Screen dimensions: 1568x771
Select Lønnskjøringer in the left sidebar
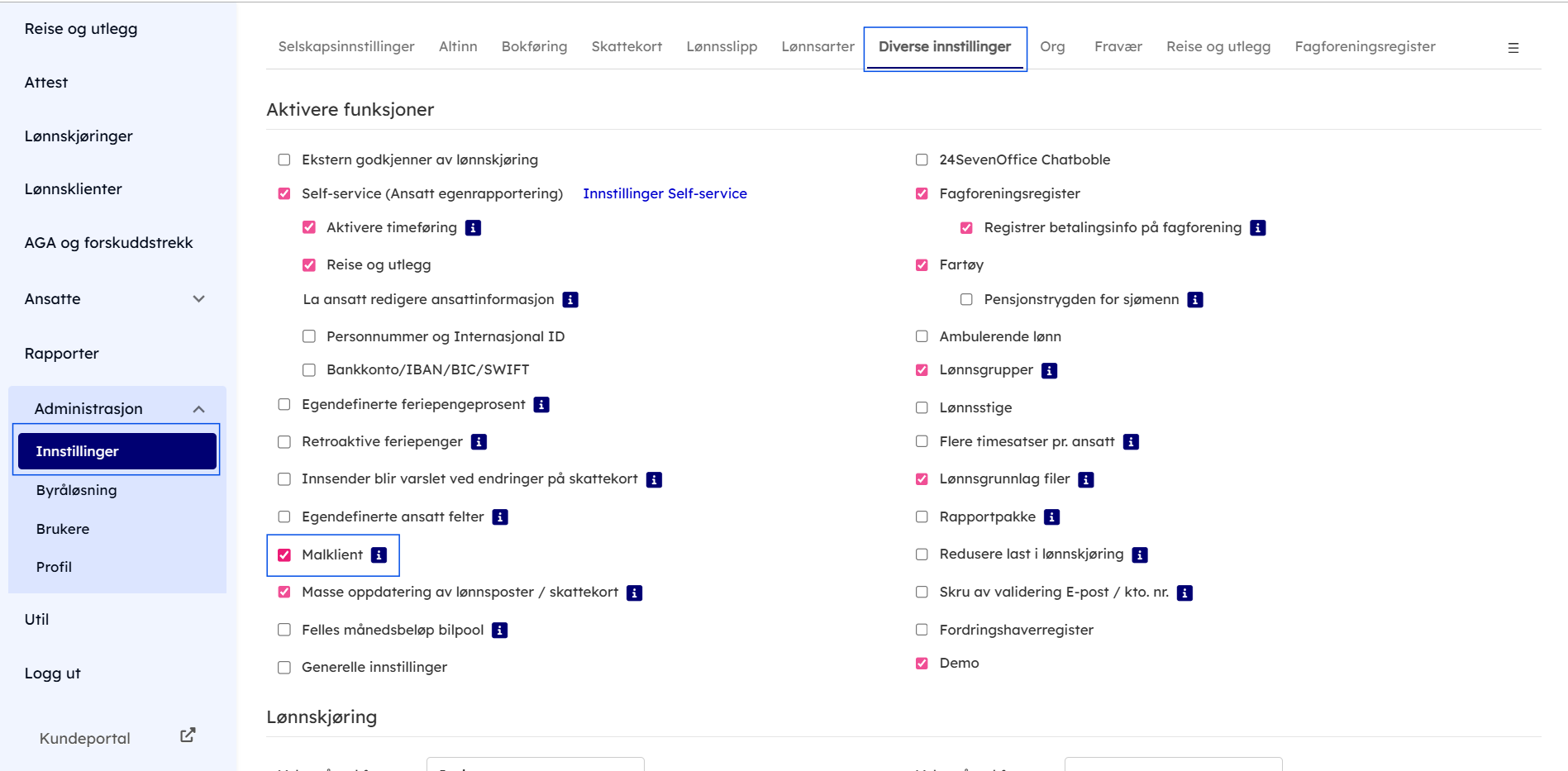(x=79, y=136)
